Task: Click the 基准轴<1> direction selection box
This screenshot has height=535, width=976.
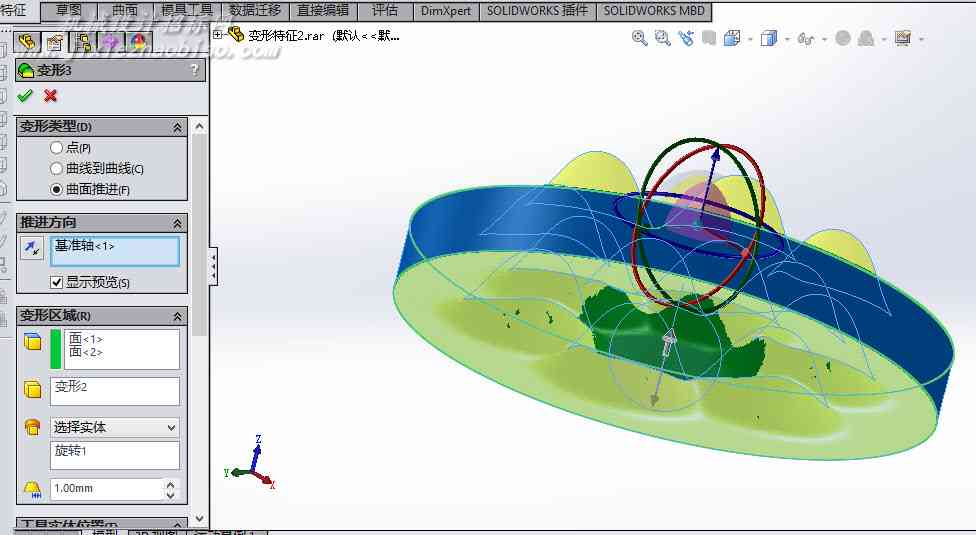Action: click(x=115, y=251)
